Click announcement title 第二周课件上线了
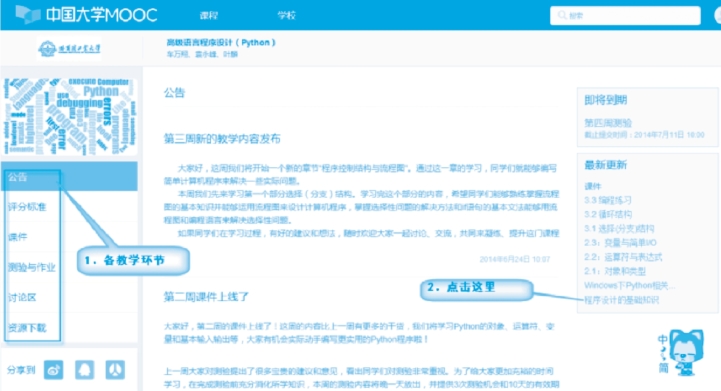 coord(206,297)
